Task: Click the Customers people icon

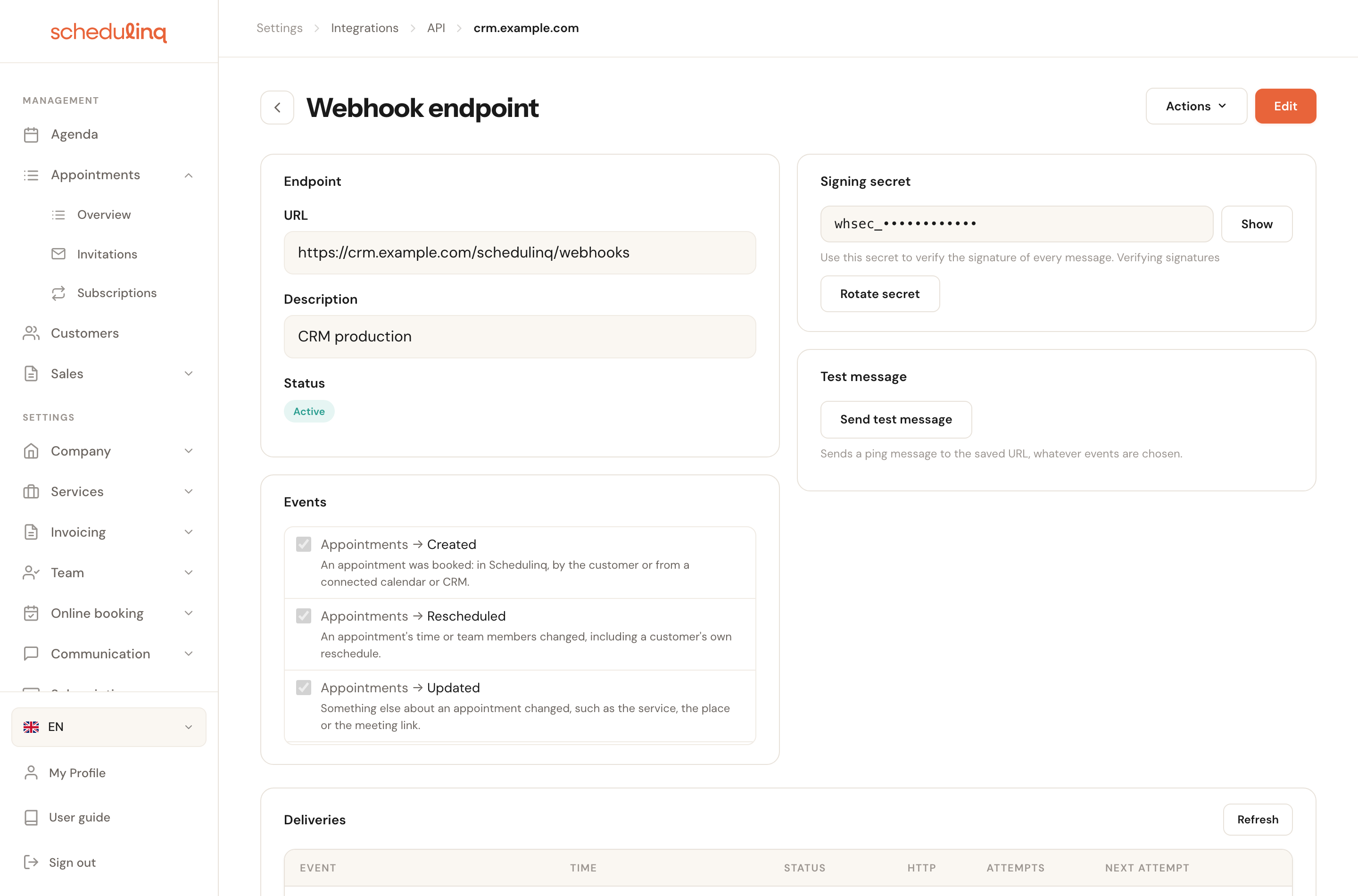Action: point(31,333)
